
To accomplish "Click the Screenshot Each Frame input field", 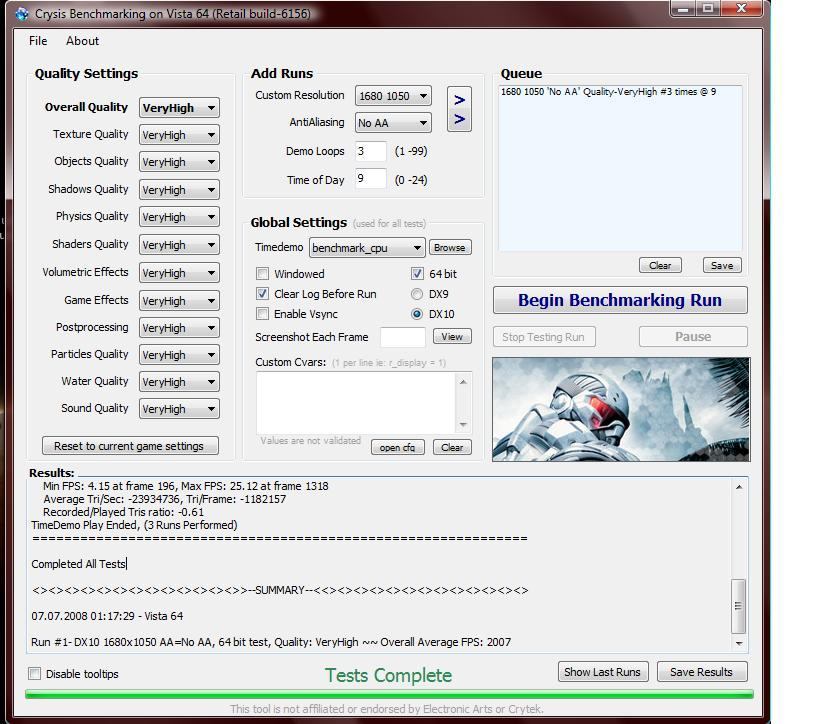I will coord(403,337).
